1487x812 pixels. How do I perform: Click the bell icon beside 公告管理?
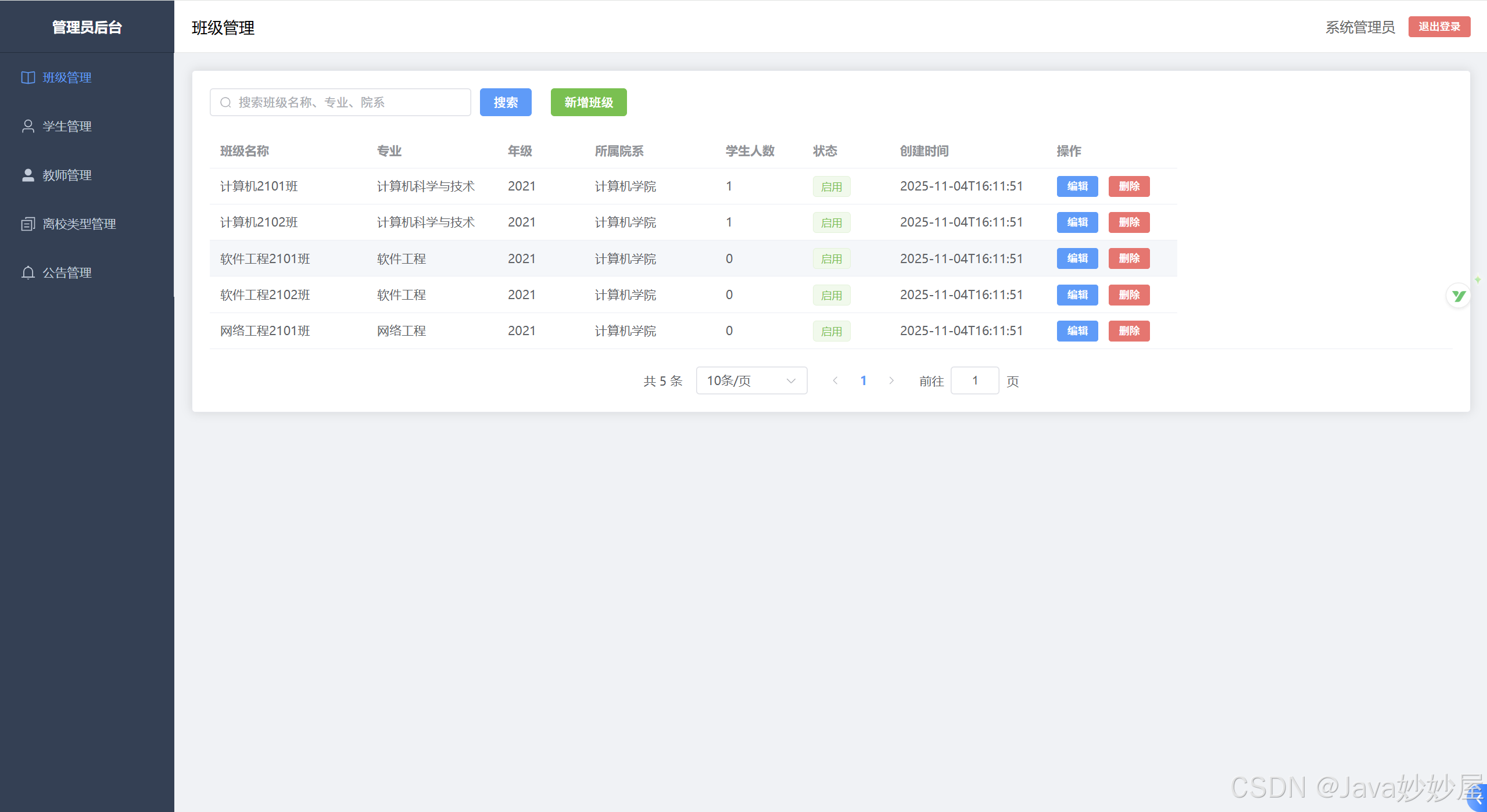28,273
